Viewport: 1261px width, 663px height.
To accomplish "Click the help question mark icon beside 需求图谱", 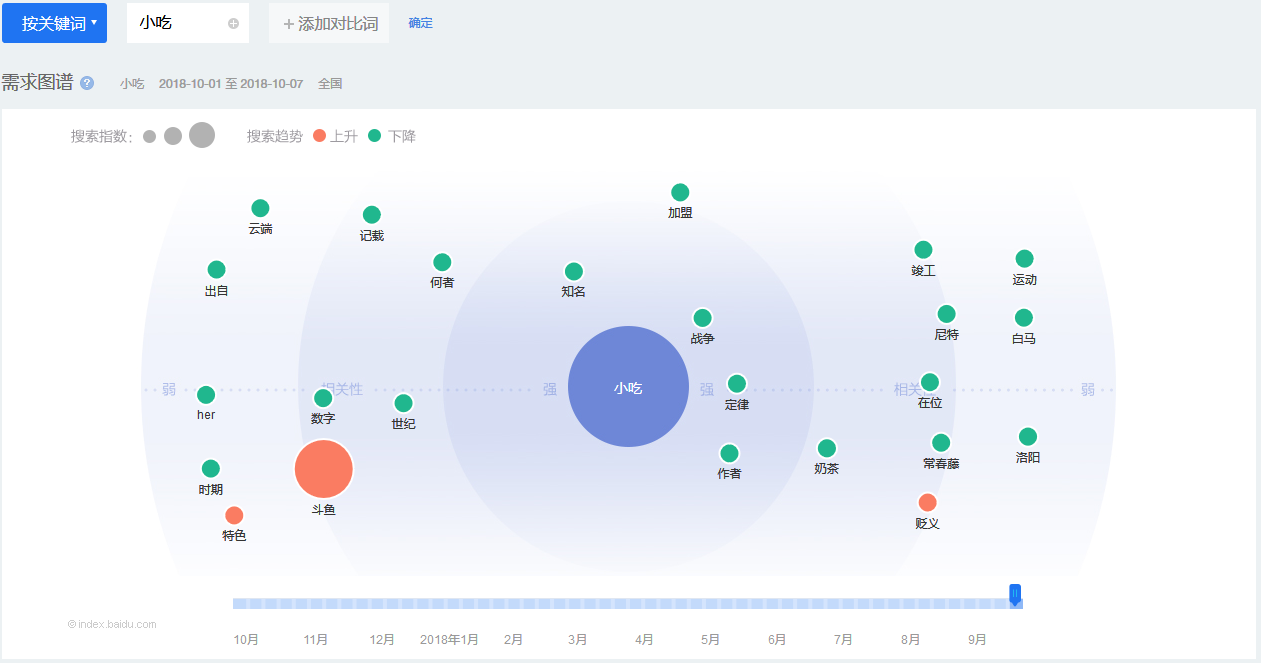I will click(x=87, y=83).
